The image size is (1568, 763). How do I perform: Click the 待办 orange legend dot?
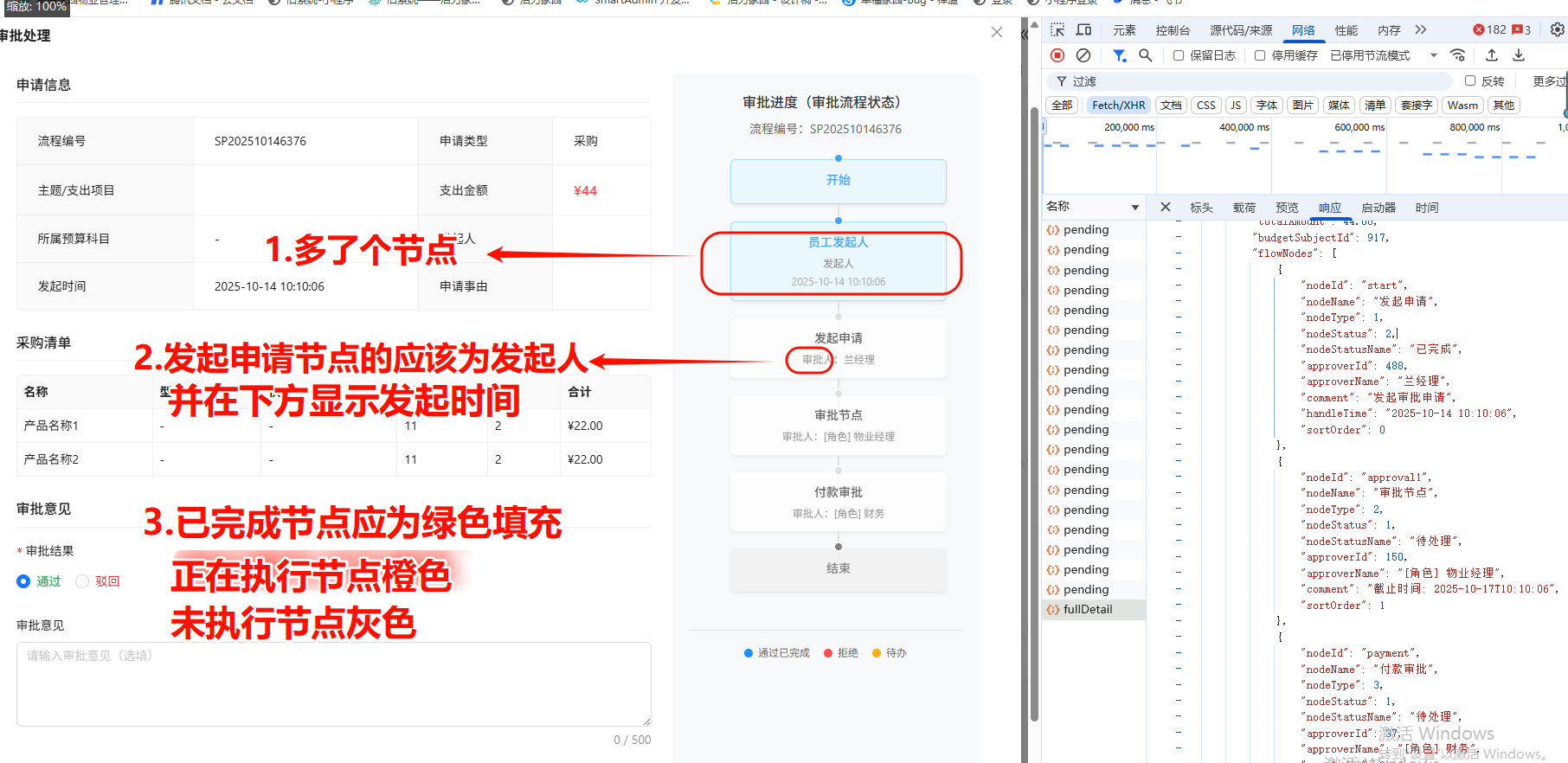(877, 653)
